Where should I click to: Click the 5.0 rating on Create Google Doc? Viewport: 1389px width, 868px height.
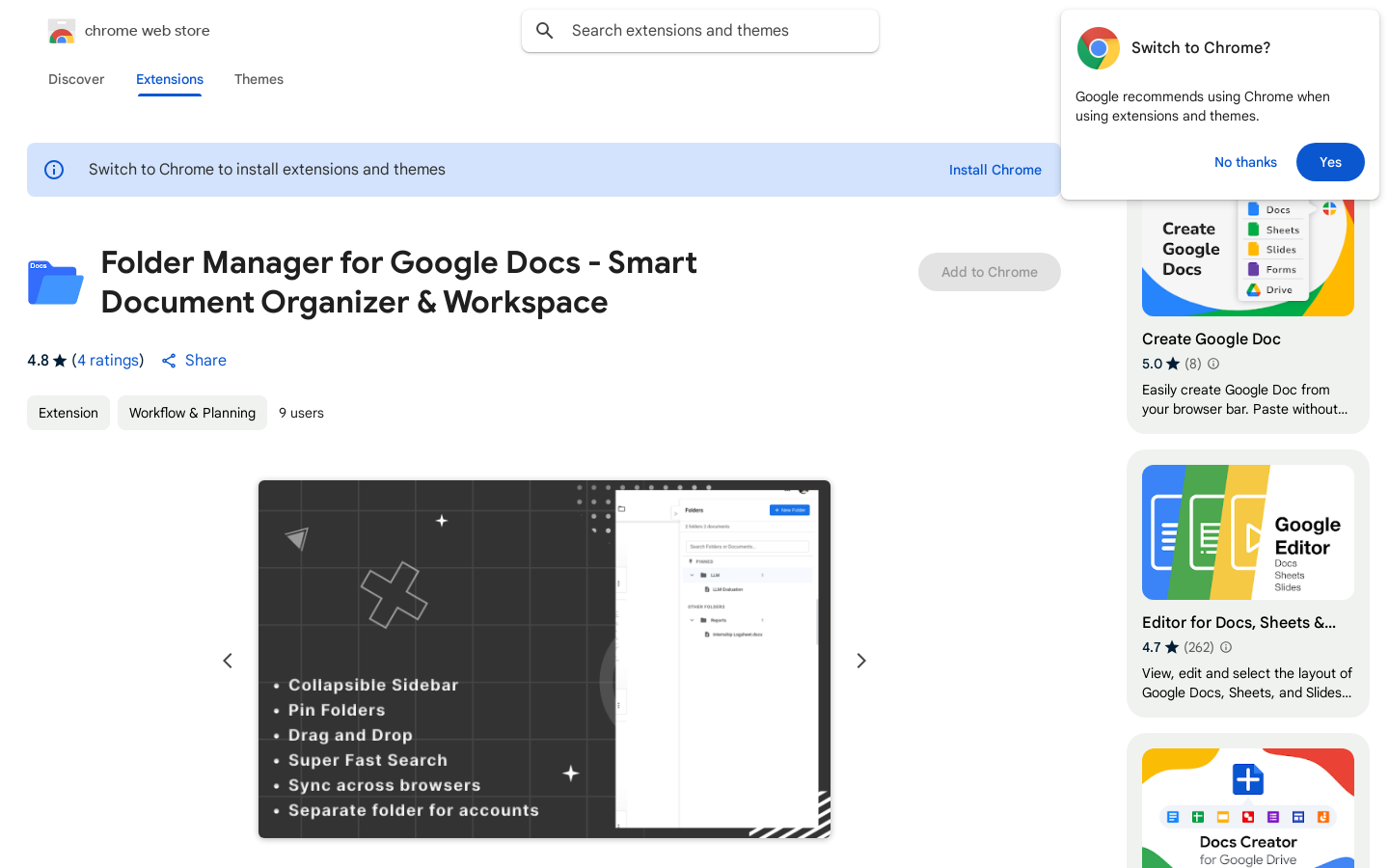(1160, 364)
